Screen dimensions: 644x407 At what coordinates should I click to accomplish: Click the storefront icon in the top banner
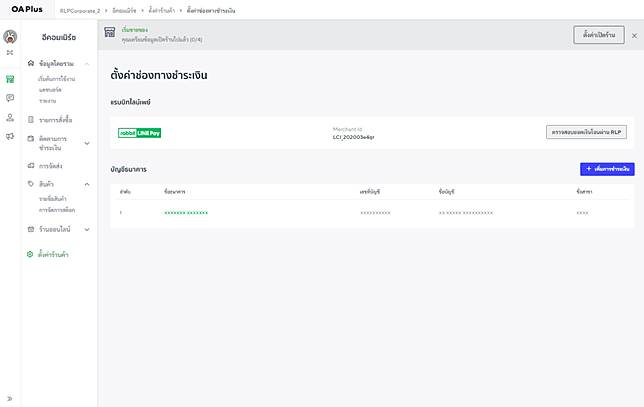tap(110, 32)
